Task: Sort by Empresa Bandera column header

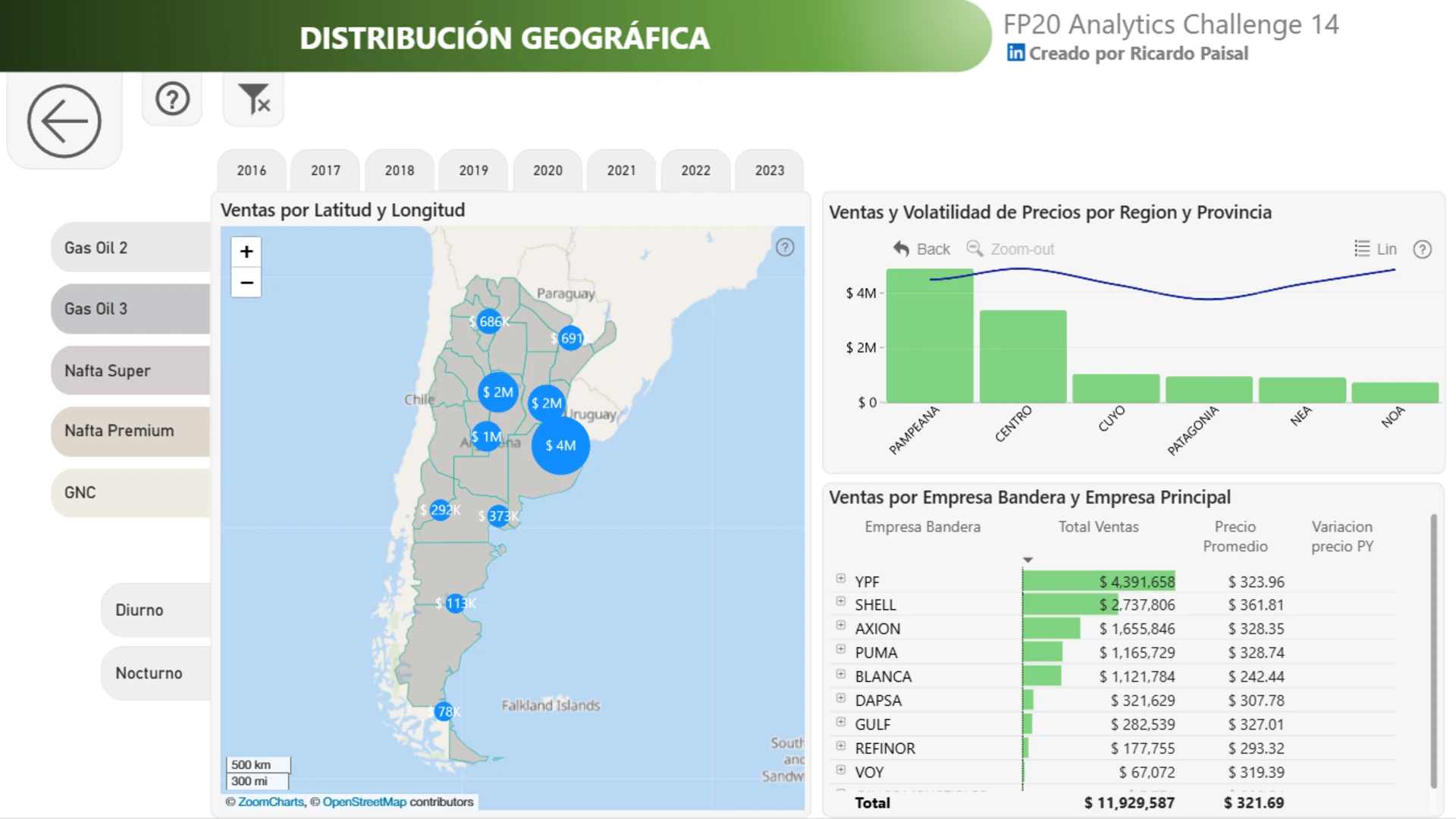Action: point(922,527)
